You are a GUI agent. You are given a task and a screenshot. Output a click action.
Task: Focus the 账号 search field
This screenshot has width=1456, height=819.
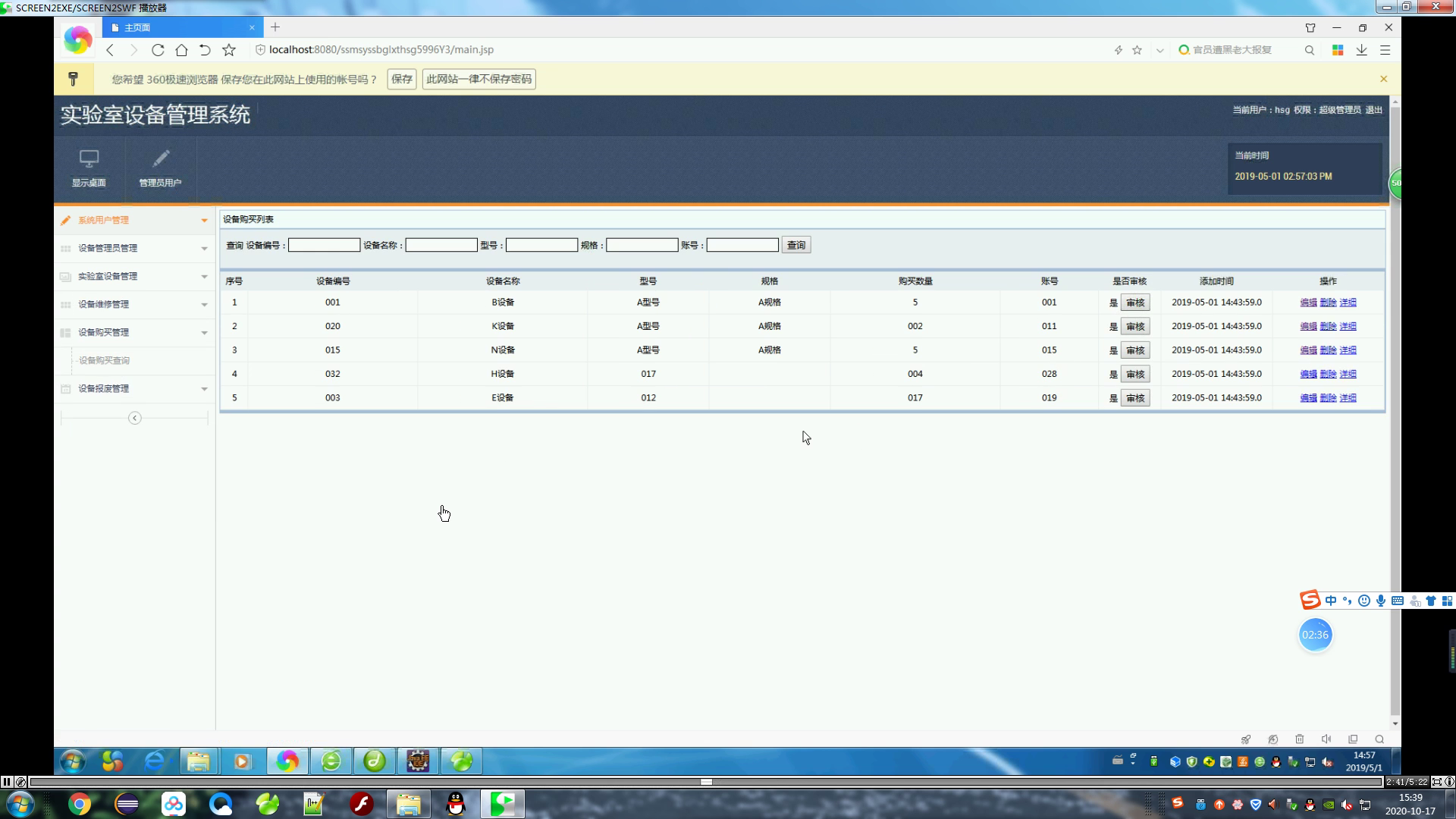tap(742, 245)
